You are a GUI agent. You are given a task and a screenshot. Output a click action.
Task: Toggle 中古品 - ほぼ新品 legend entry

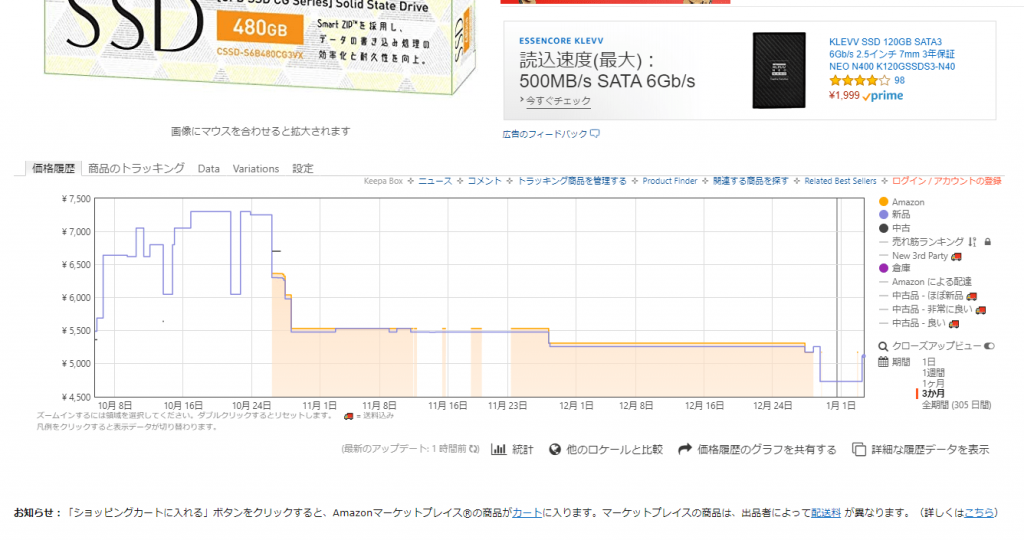tap(921, 296)
